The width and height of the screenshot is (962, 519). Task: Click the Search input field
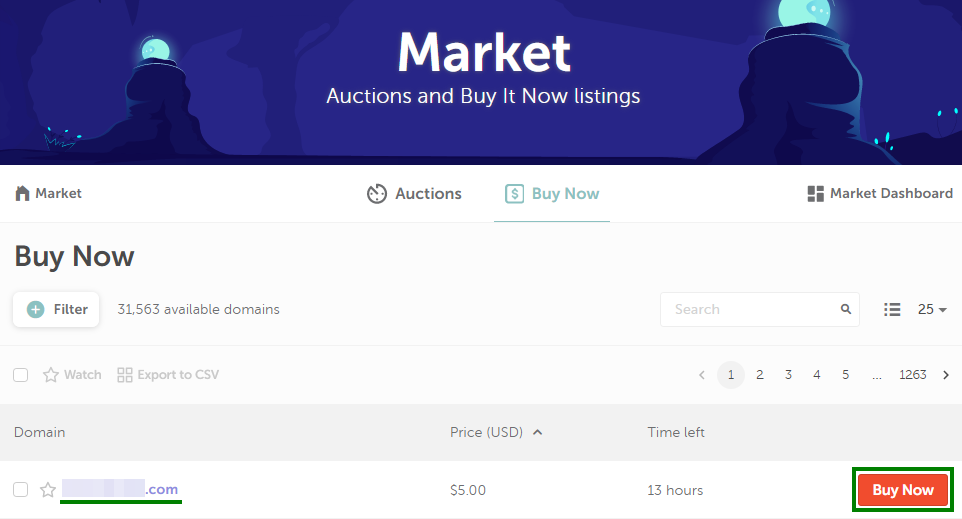(x=760, y=309)
